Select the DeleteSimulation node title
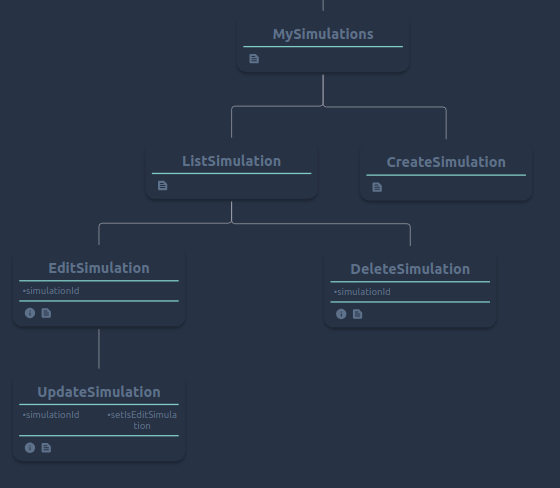The height and width of the screenshot is (488, 560). 410,269
